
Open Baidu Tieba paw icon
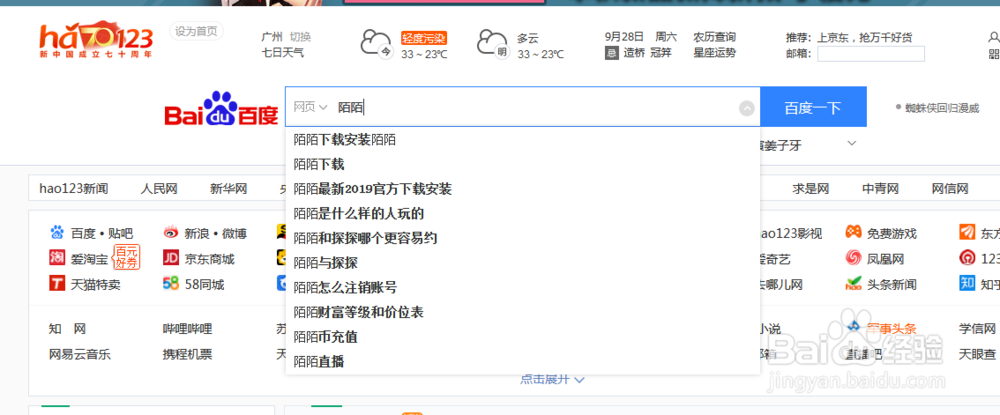point(57,234)
